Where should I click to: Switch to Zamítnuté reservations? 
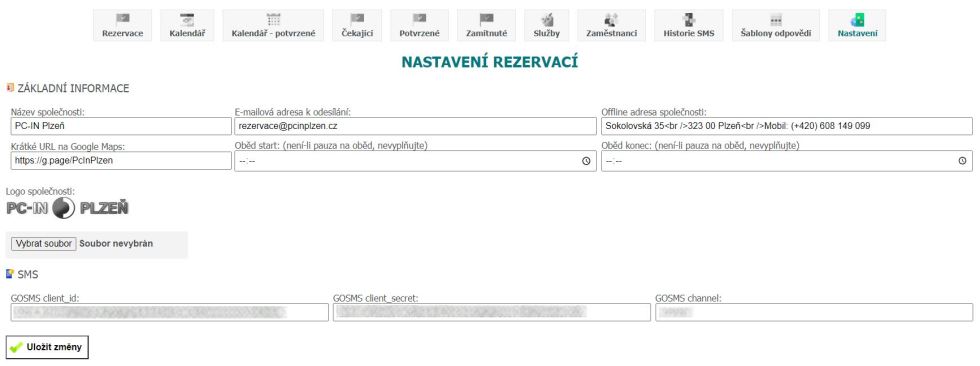[x=486, y=26]
